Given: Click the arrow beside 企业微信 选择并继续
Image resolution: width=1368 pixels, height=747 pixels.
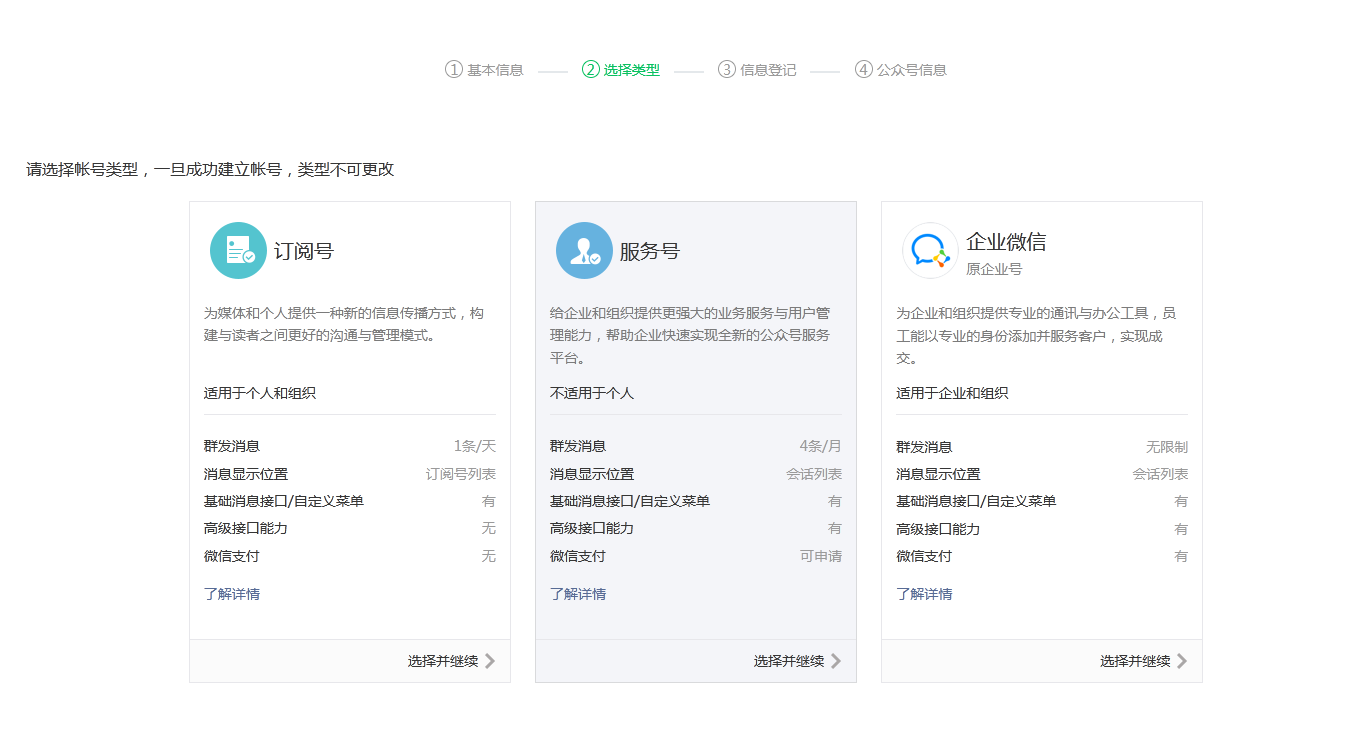Looking at the screenshot, I should pos(1182,661).
